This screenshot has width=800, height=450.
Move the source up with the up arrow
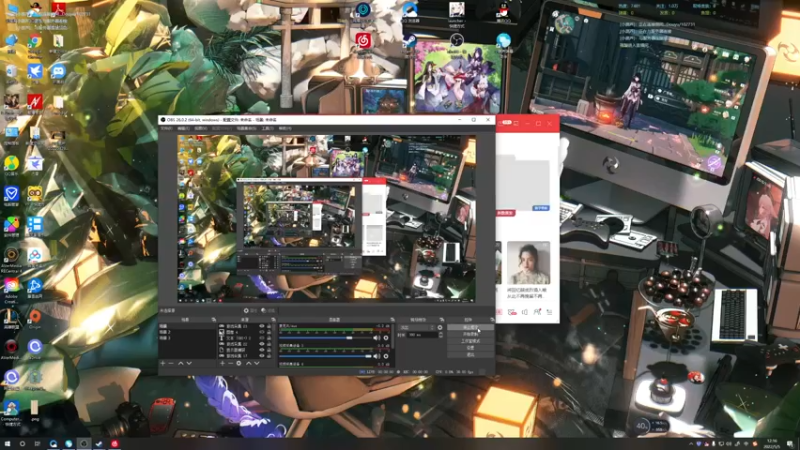click(249, 363)
